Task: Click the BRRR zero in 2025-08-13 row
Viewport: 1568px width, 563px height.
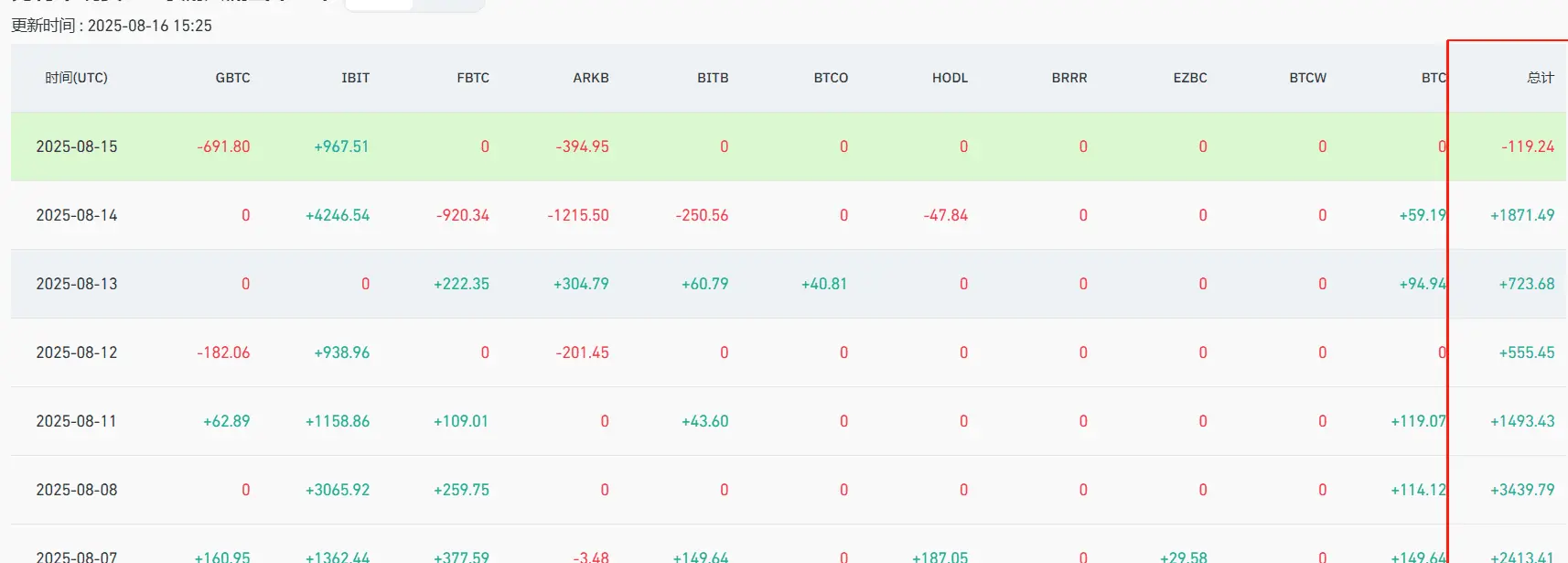Action: (1083, 284)
